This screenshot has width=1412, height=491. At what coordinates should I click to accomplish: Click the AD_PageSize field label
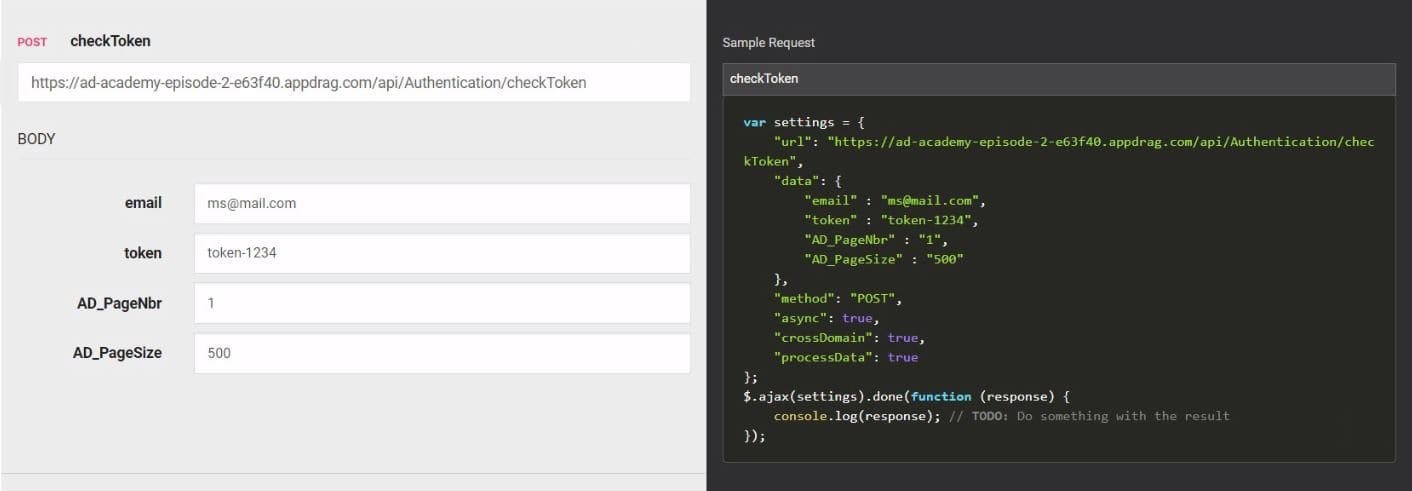[x=117, y=353]
